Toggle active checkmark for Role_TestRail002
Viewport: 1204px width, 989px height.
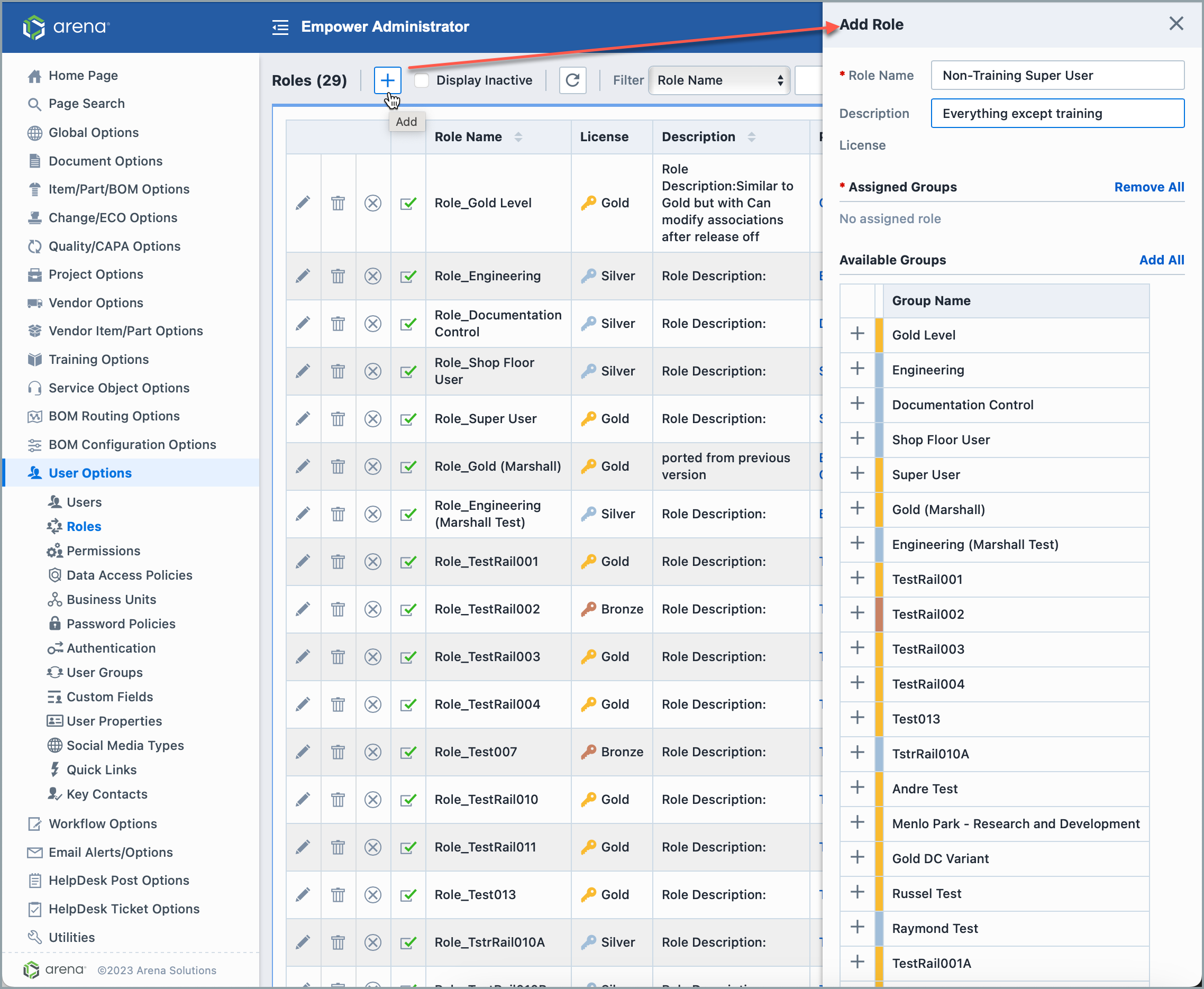point(408,610)
